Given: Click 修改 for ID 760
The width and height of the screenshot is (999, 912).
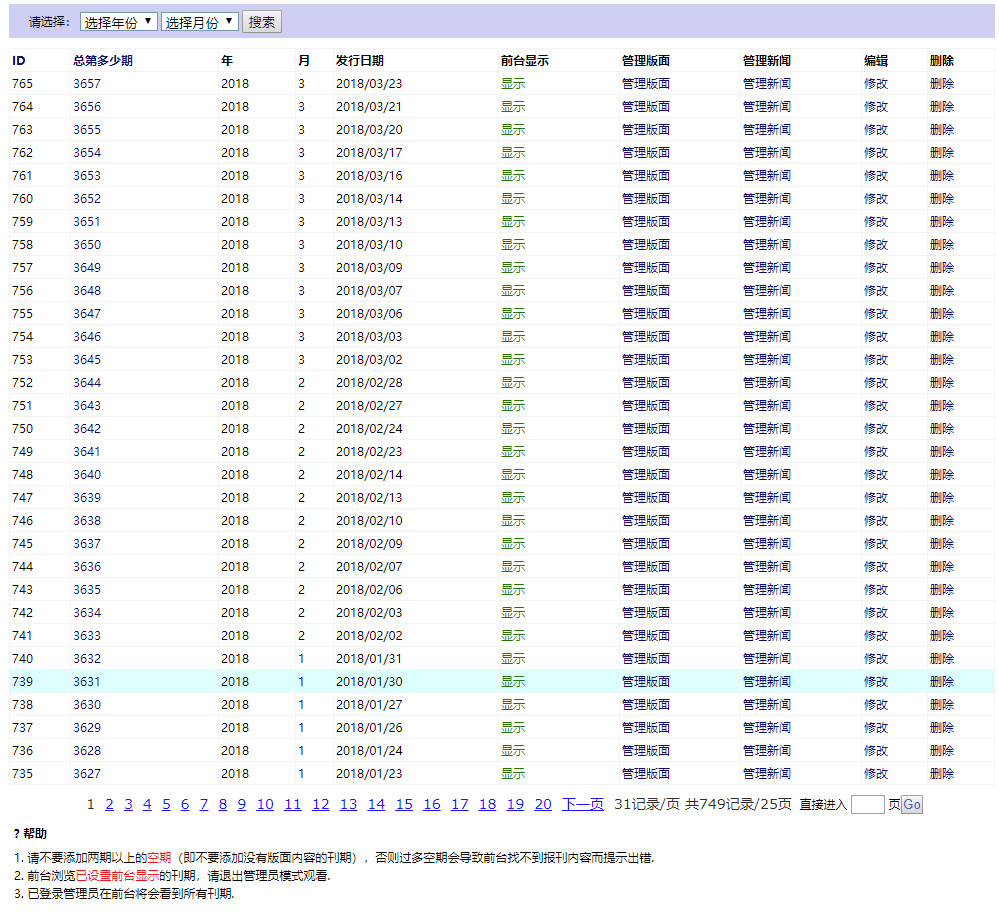Looking at the screenshot, I should (x=875, y=199).
